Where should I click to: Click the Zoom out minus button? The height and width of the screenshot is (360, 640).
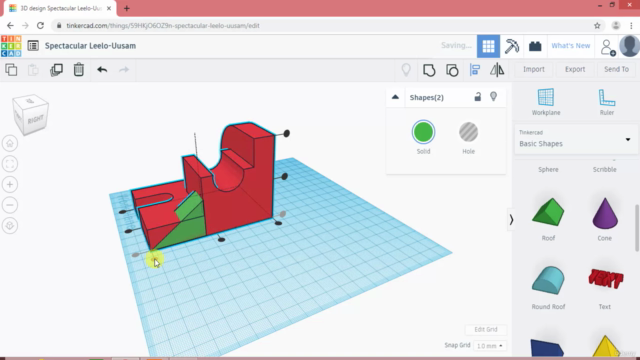(x=10, y=205)
